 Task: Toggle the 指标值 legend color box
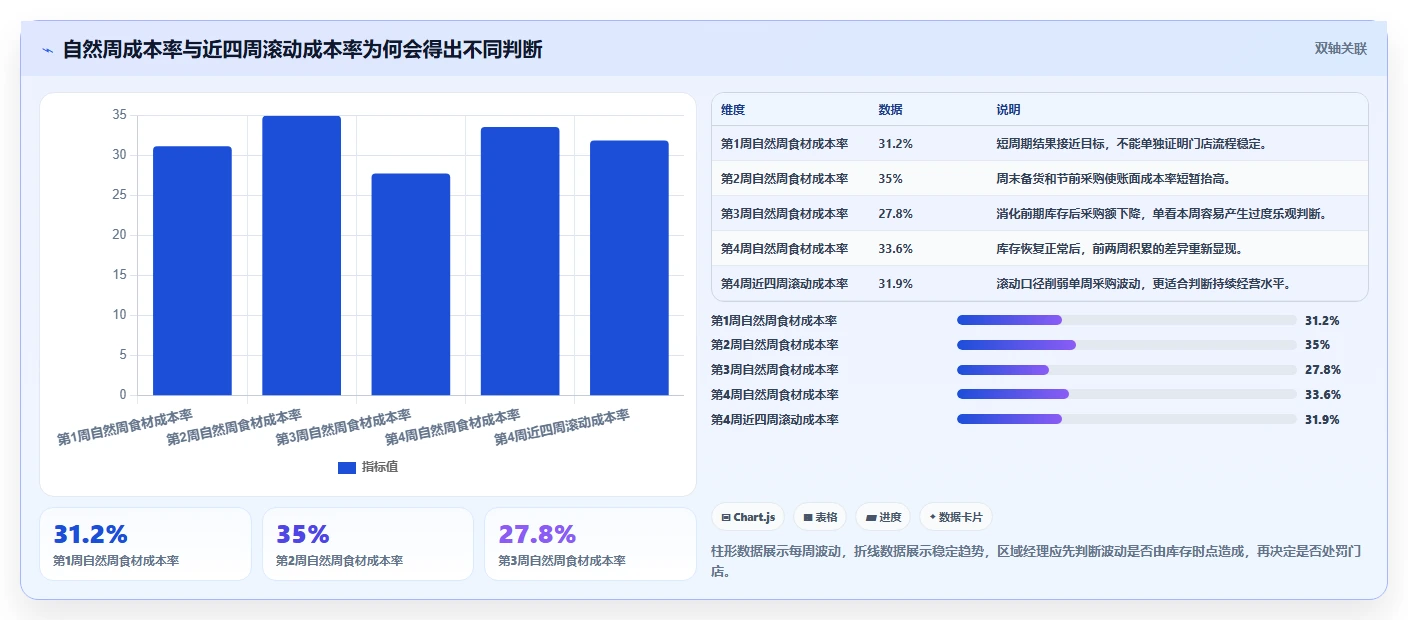tap(347, 467)
